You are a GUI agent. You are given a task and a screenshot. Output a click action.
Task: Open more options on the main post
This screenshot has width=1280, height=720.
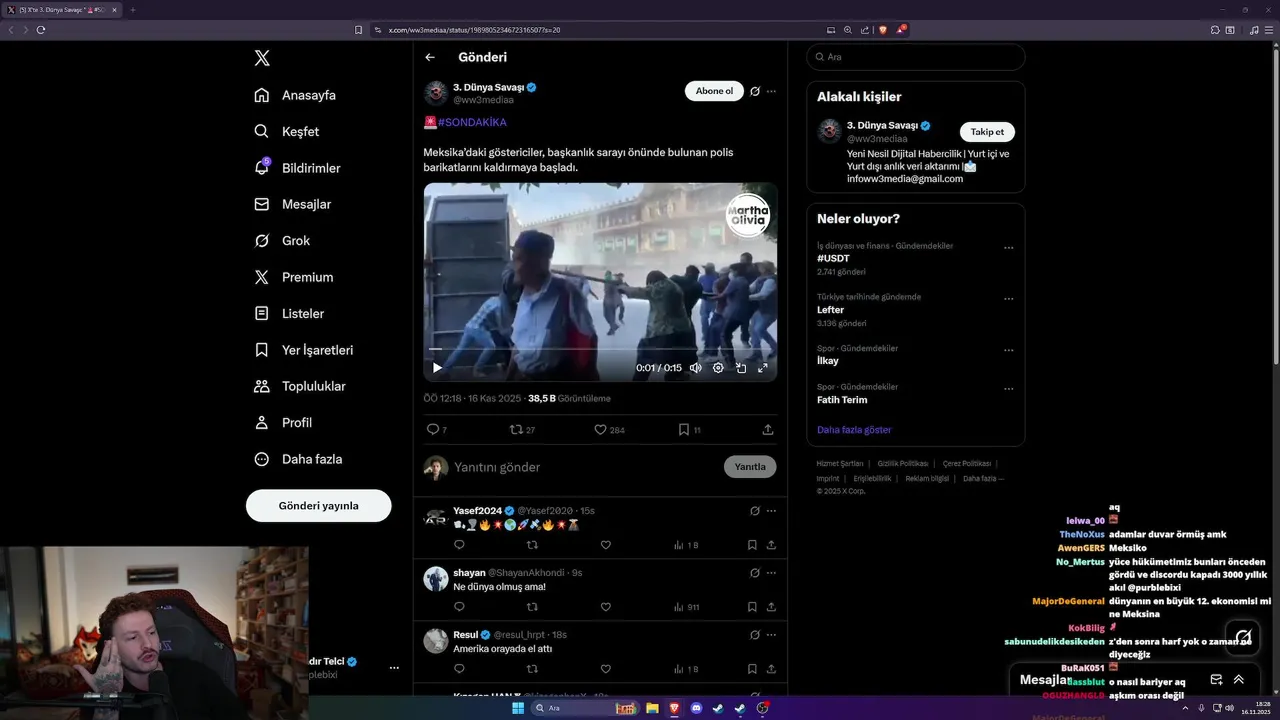coord(771,91)
